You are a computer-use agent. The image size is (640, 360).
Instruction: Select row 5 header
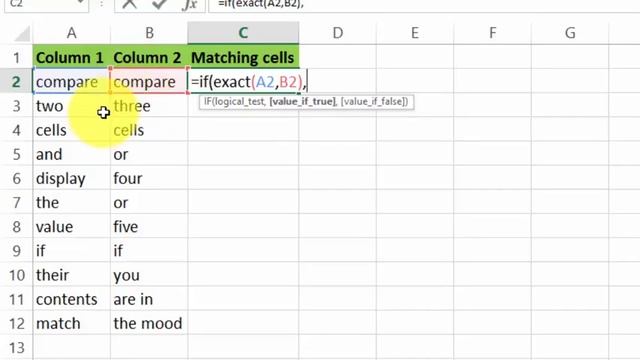tap(16, 154)
